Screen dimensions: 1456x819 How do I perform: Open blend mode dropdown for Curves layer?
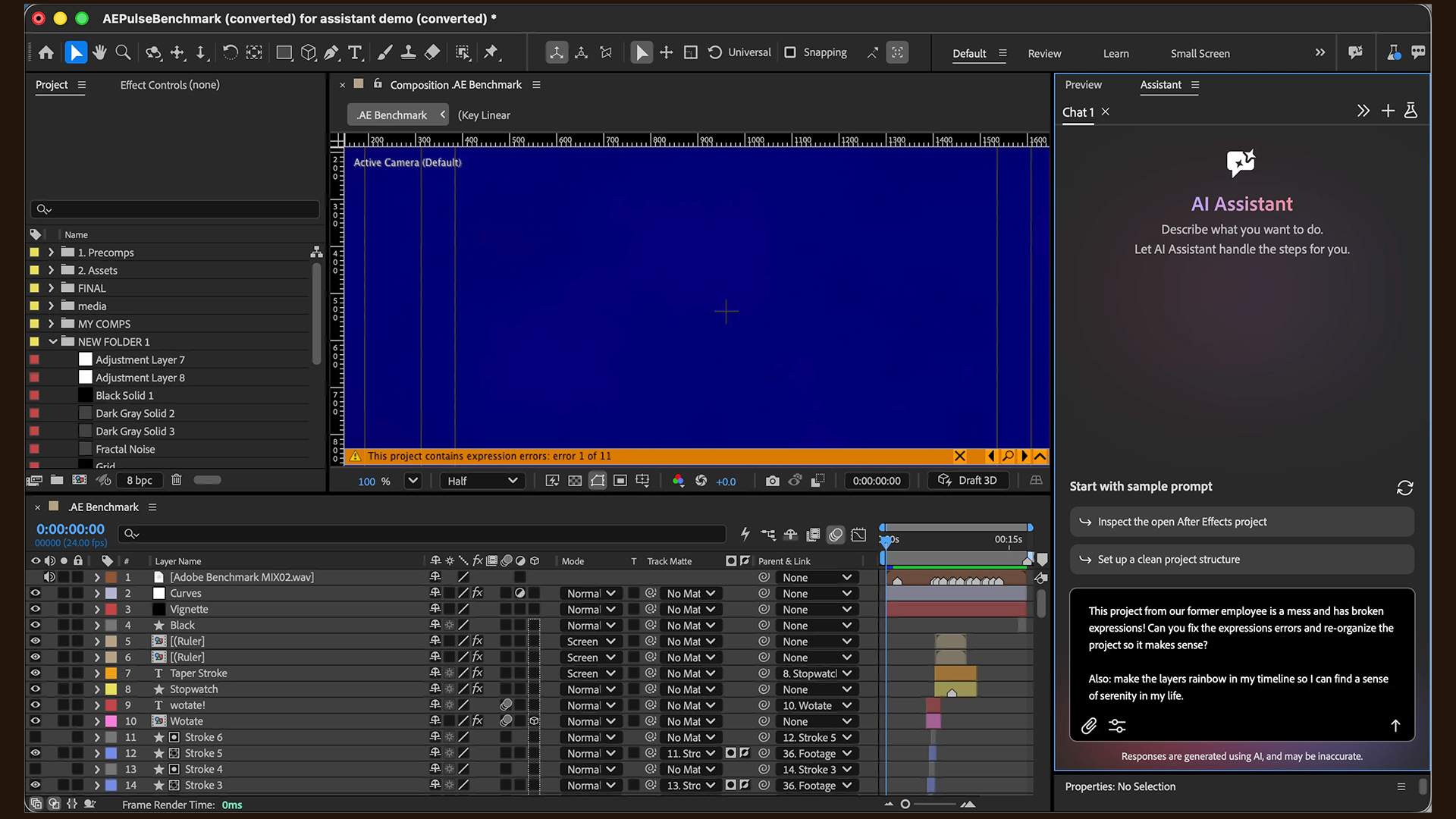(591, 593)
